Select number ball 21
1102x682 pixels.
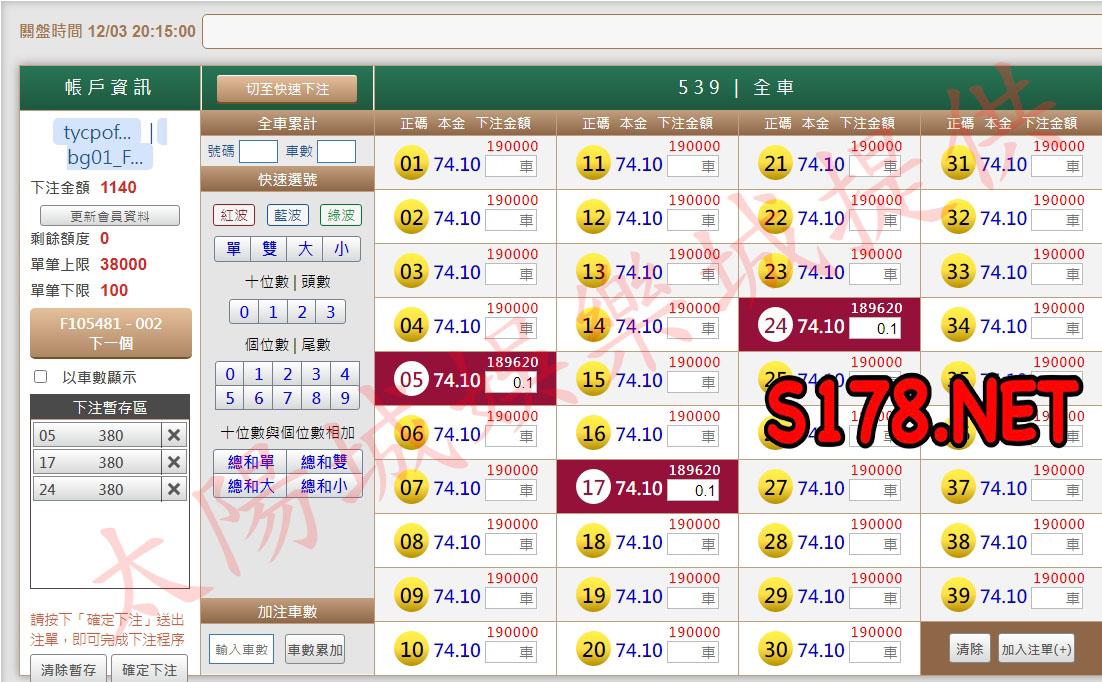775,164
